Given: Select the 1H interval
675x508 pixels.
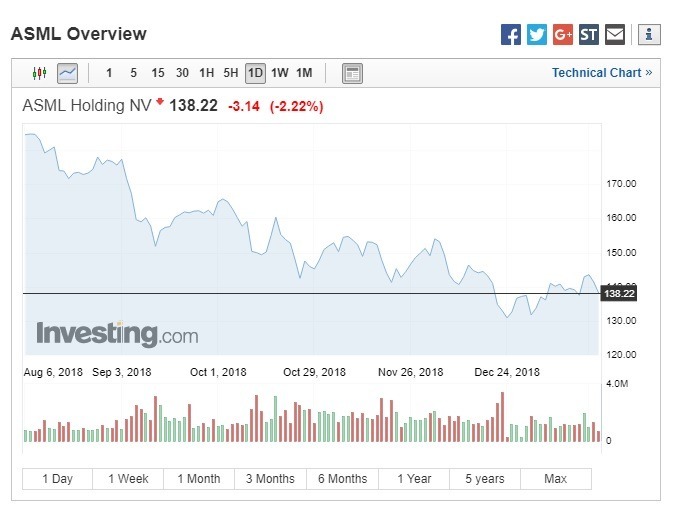Looking at the screenshot, I should point(206,73).
